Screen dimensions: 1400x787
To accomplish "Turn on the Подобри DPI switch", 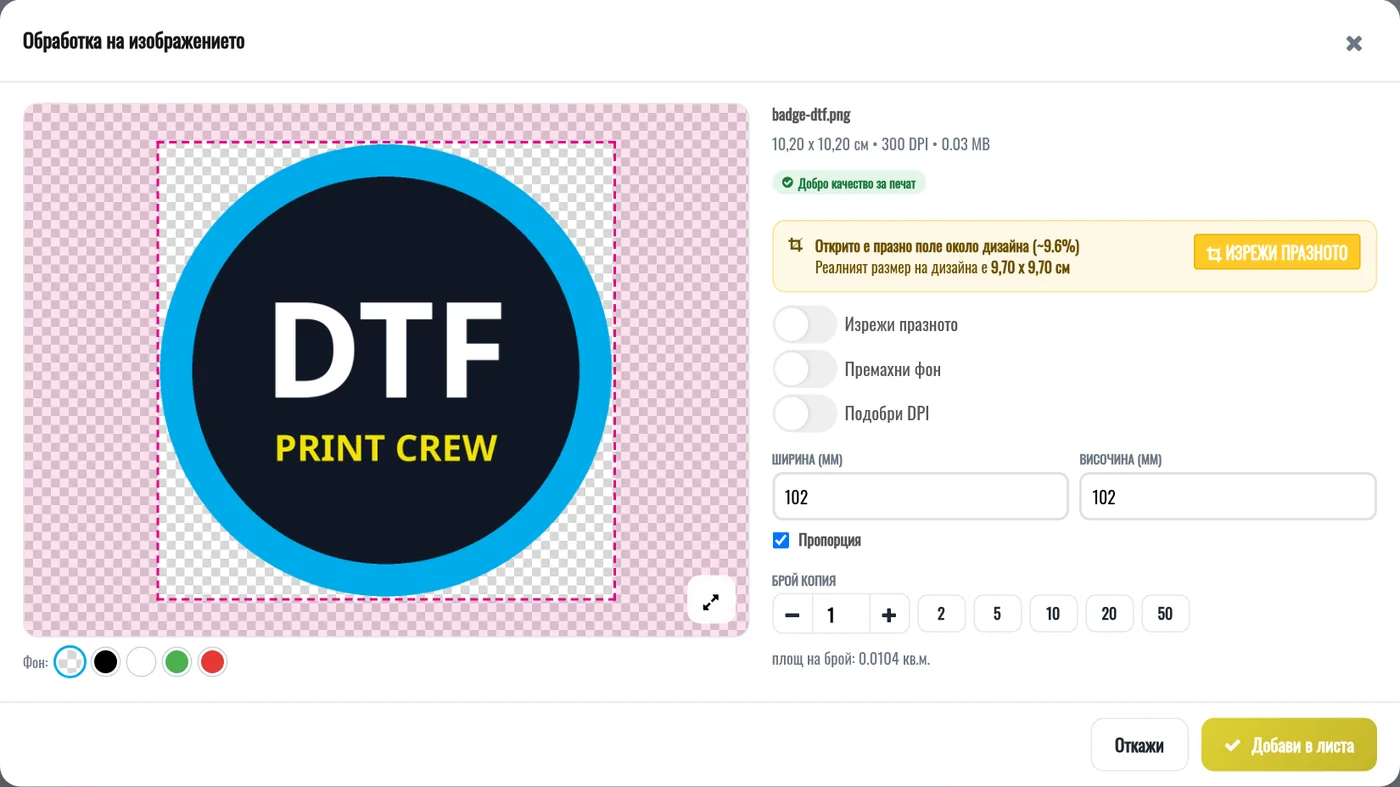I will pos(805,413).
